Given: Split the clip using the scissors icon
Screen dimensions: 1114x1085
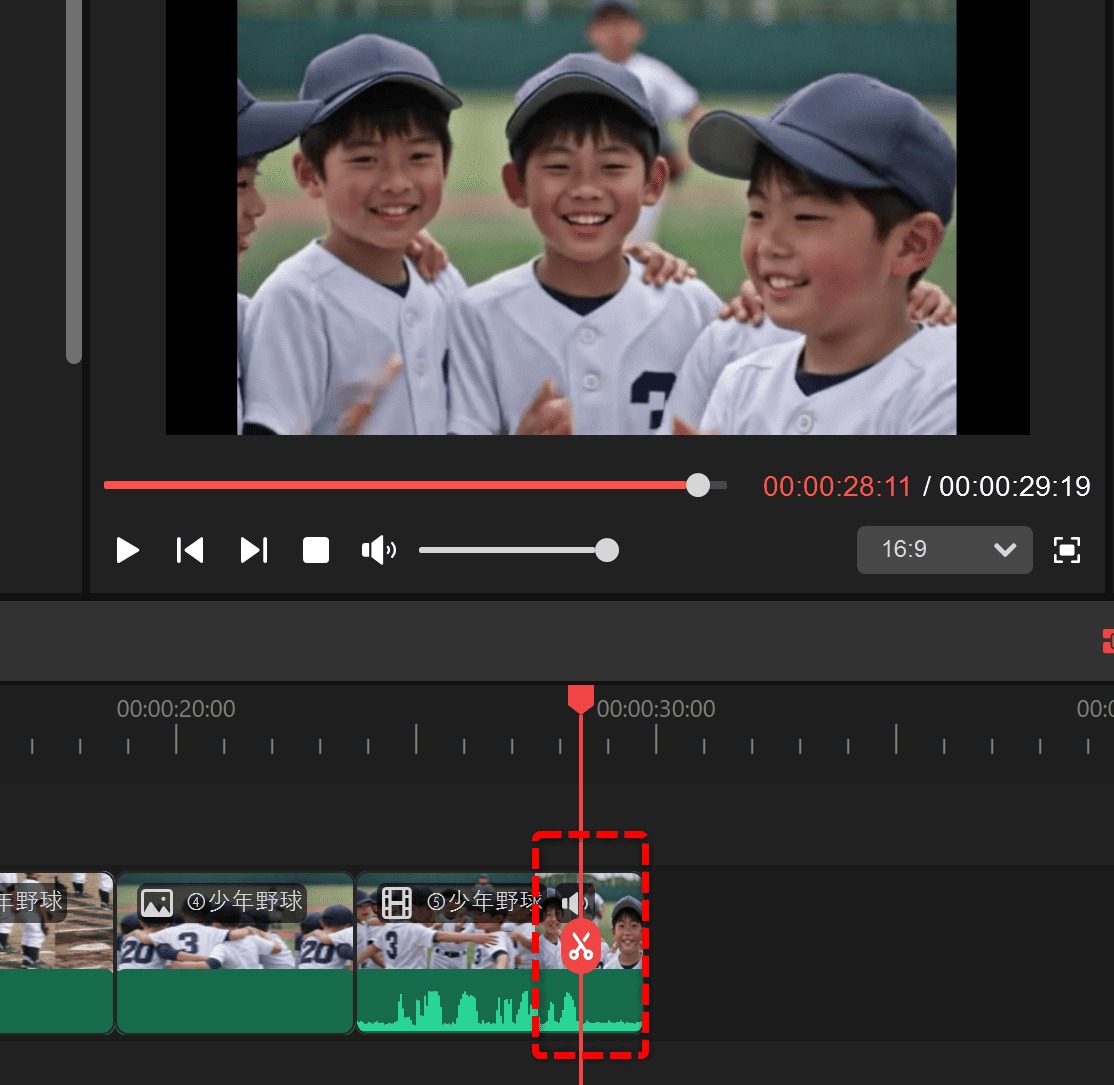Looking at the screenshot, I should 580,945.
